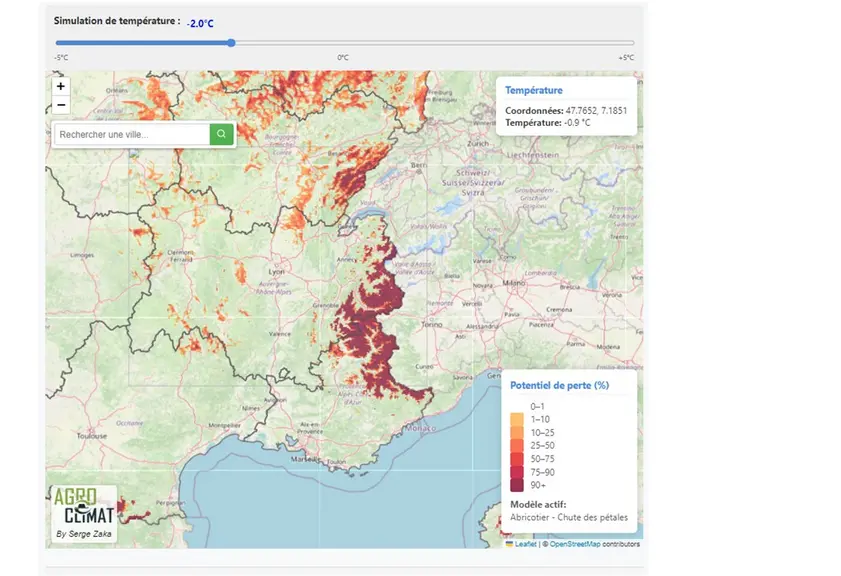Click Montpellier on the map
Image resolution: width=841 pixels, height=576 pixels.
pyautogui.click(x=224, y=425)
